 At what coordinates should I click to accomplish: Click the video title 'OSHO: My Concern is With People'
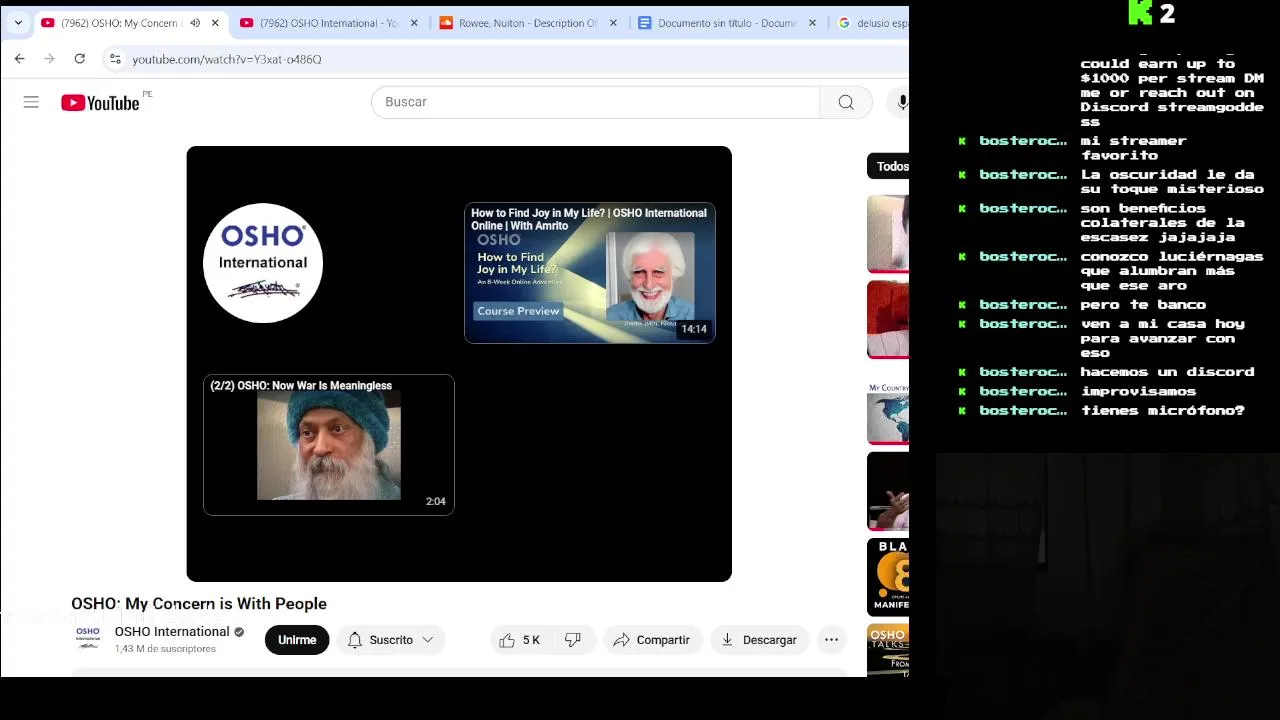click(x=199, y=604)
